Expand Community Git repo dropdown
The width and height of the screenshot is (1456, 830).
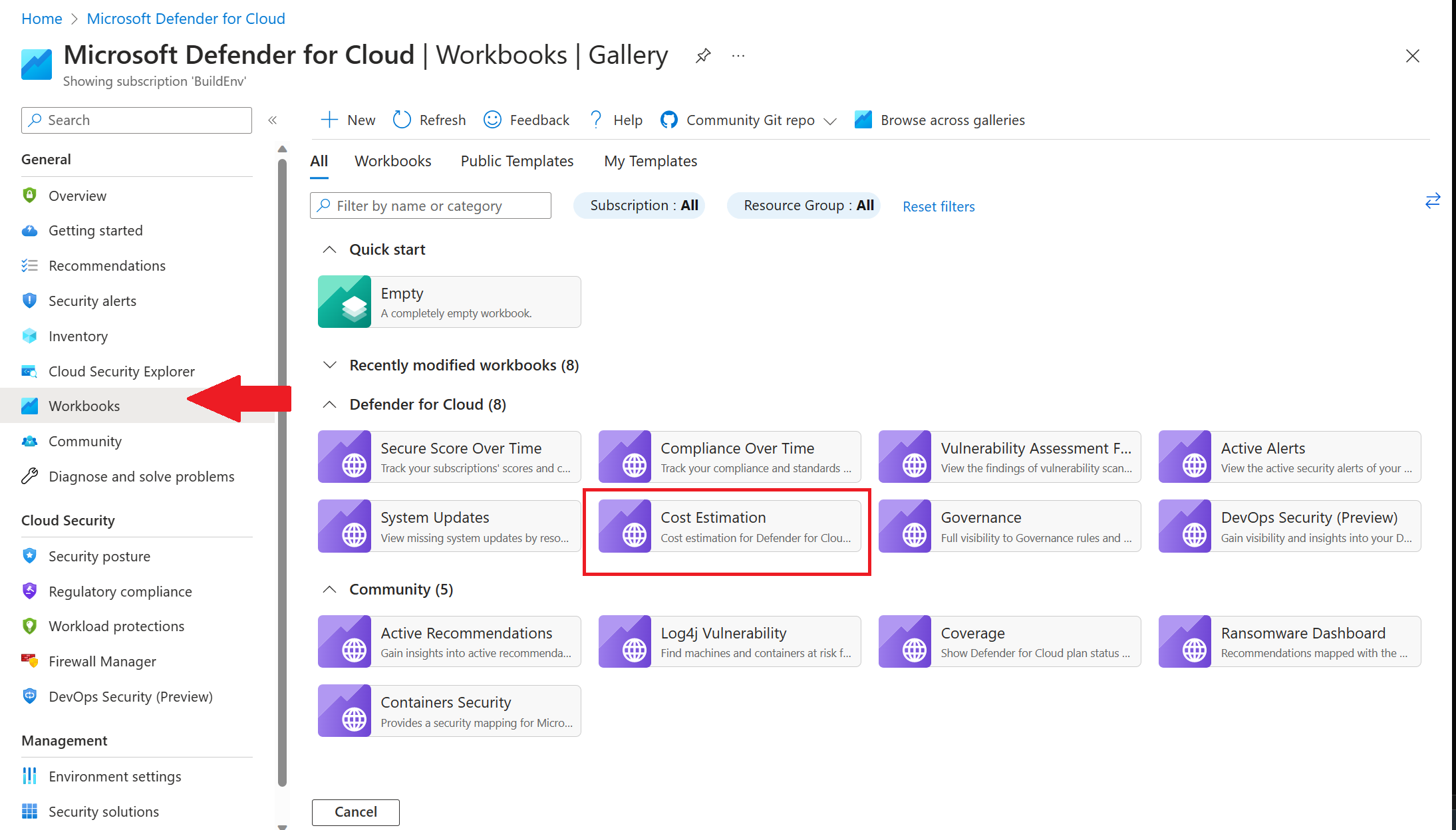(829, 121)
